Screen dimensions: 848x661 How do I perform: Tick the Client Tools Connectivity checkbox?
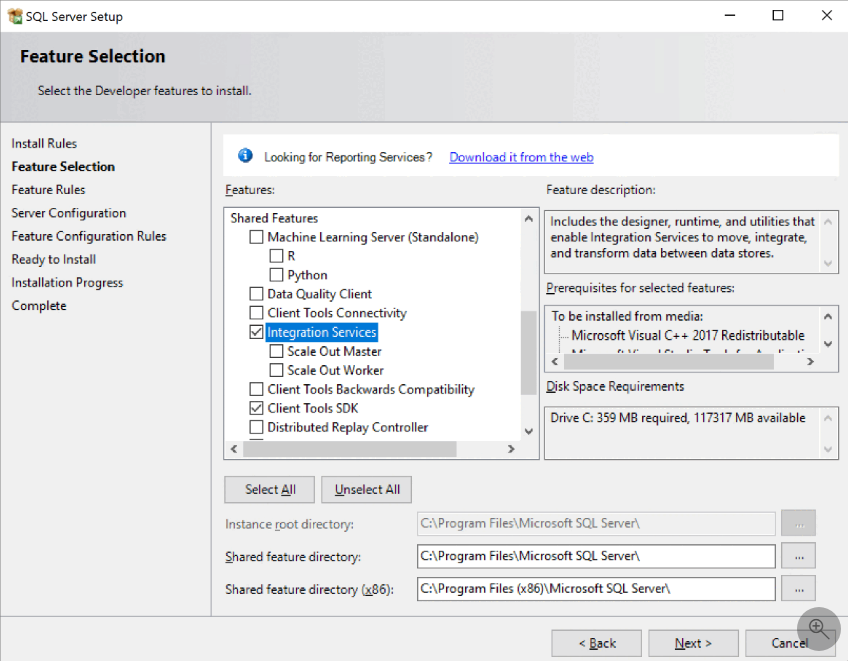coord(256,313)
